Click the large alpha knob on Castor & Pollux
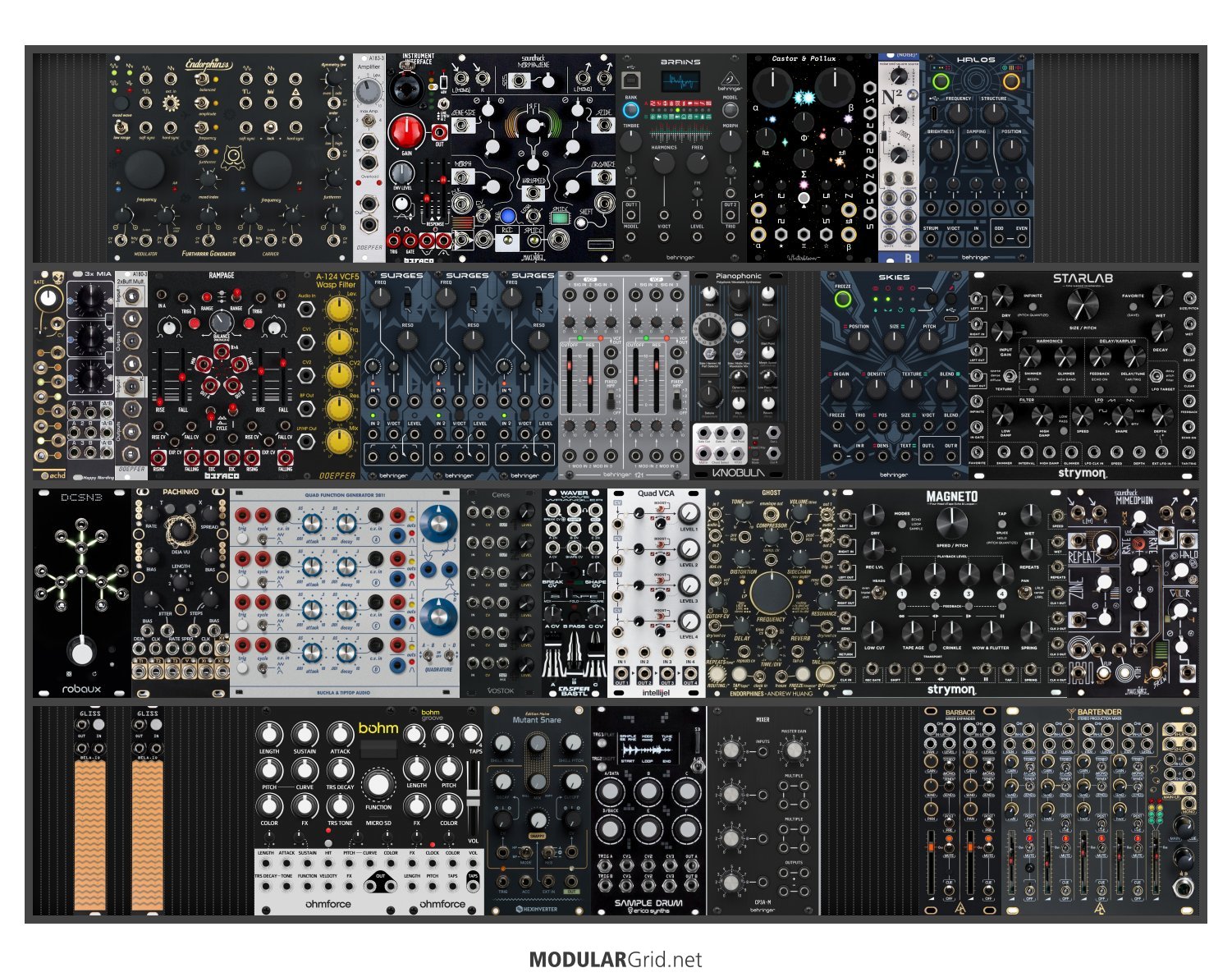 pyautogui.click(x=772, y=88)
